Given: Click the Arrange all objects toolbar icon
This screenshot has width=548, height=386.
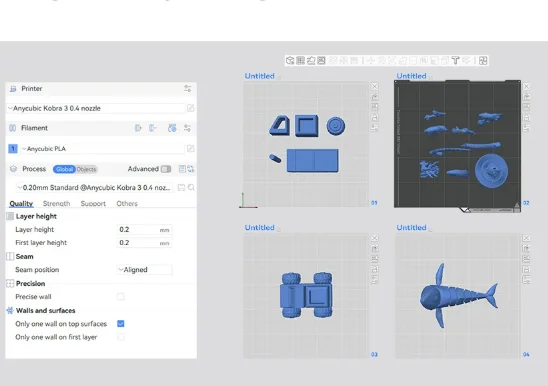Looking at the screenshot, I should [321, 60].
